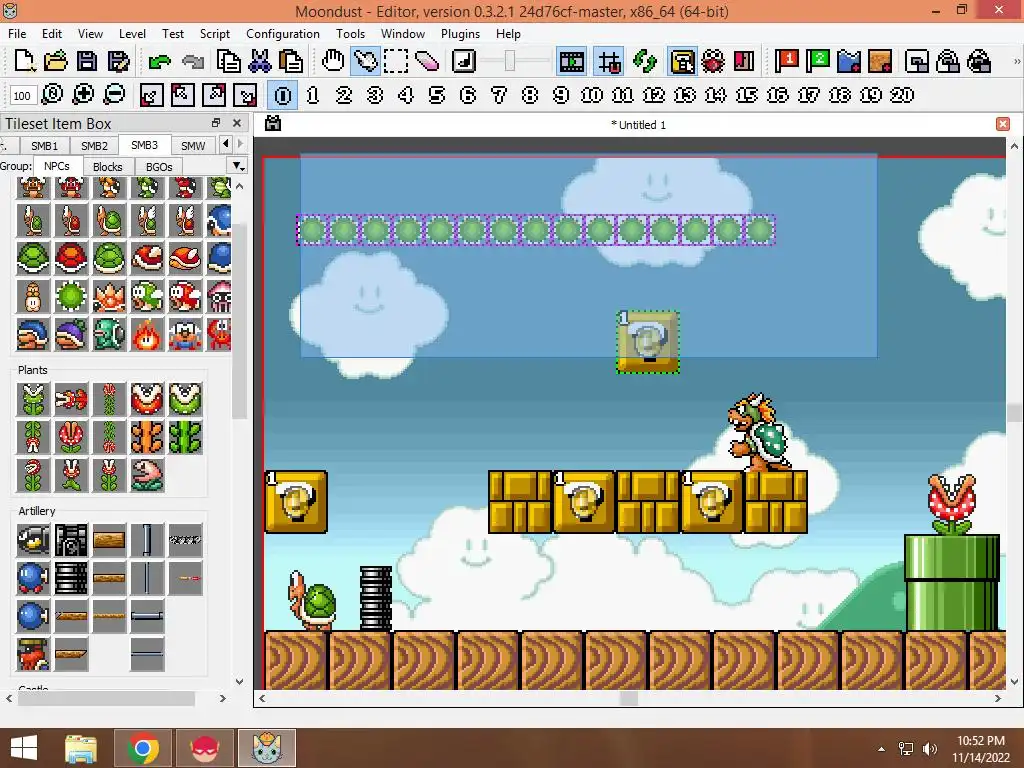Toggle grid snapping icon

click(x=609, y=61)
